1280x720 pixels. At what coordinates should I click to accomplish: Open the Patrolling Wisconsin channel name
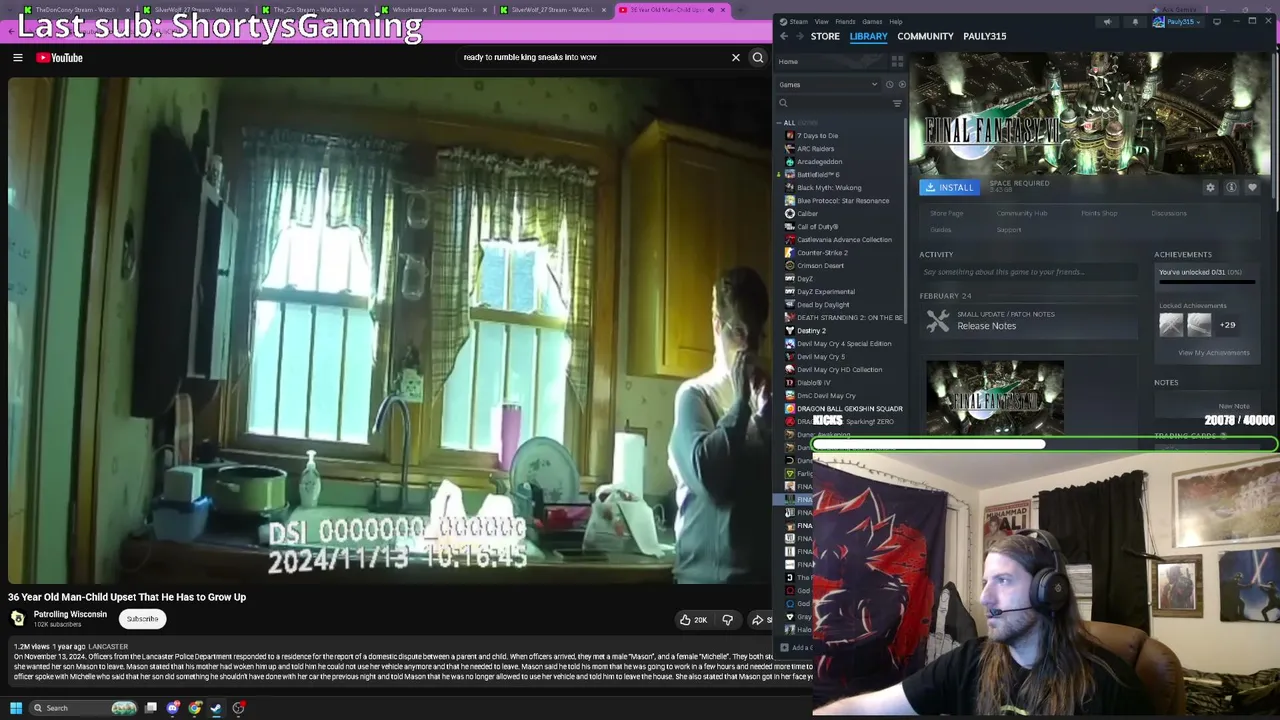click(x=70, y=614)
